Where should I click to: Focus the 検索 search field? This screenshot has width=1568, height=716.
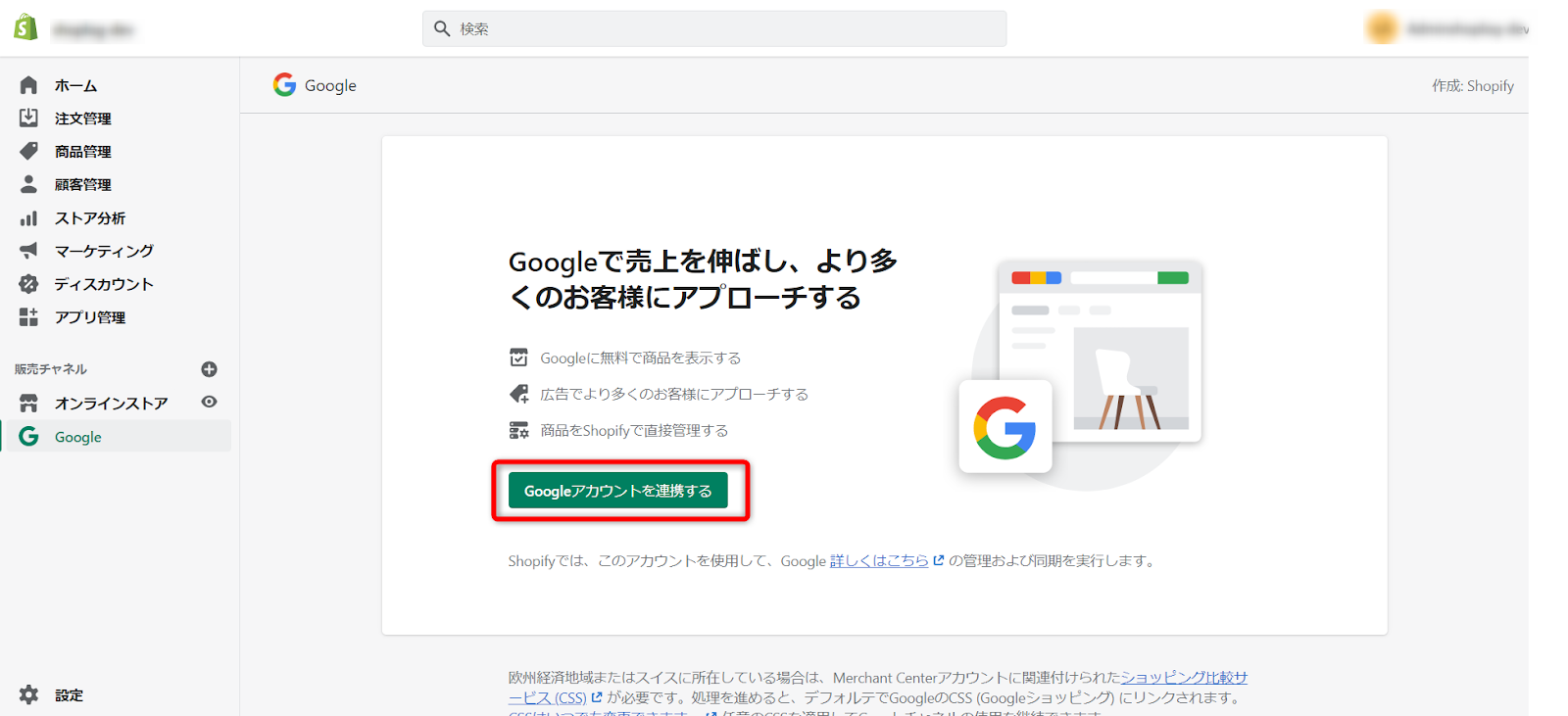714,28
